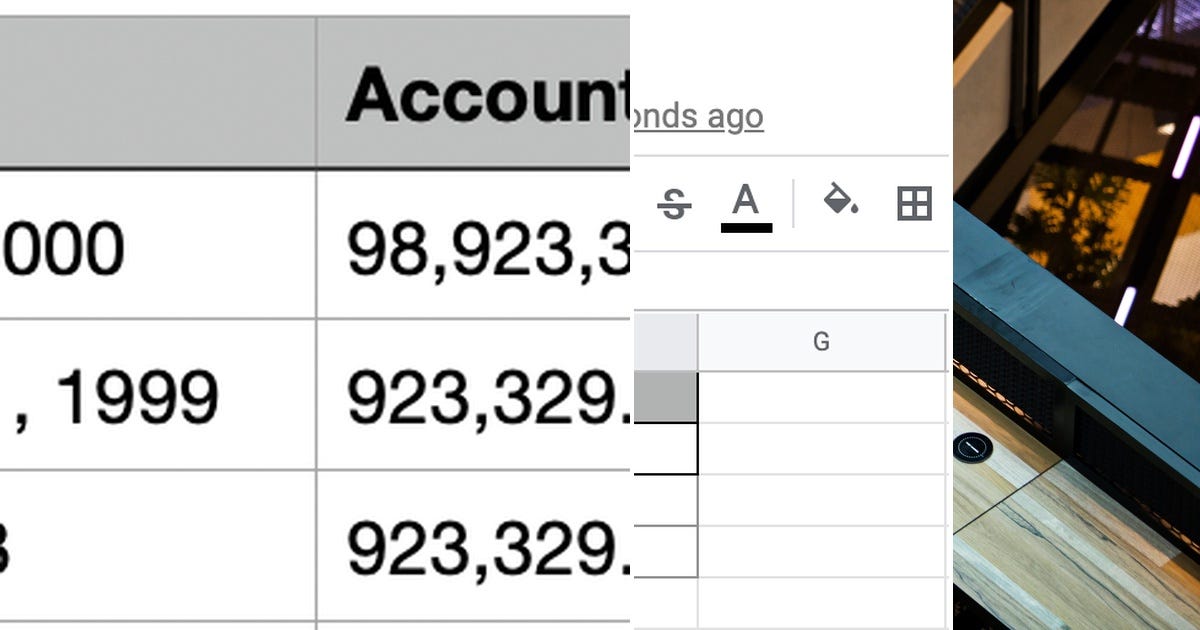
Task: Select column G header
Action: (821, 341)
